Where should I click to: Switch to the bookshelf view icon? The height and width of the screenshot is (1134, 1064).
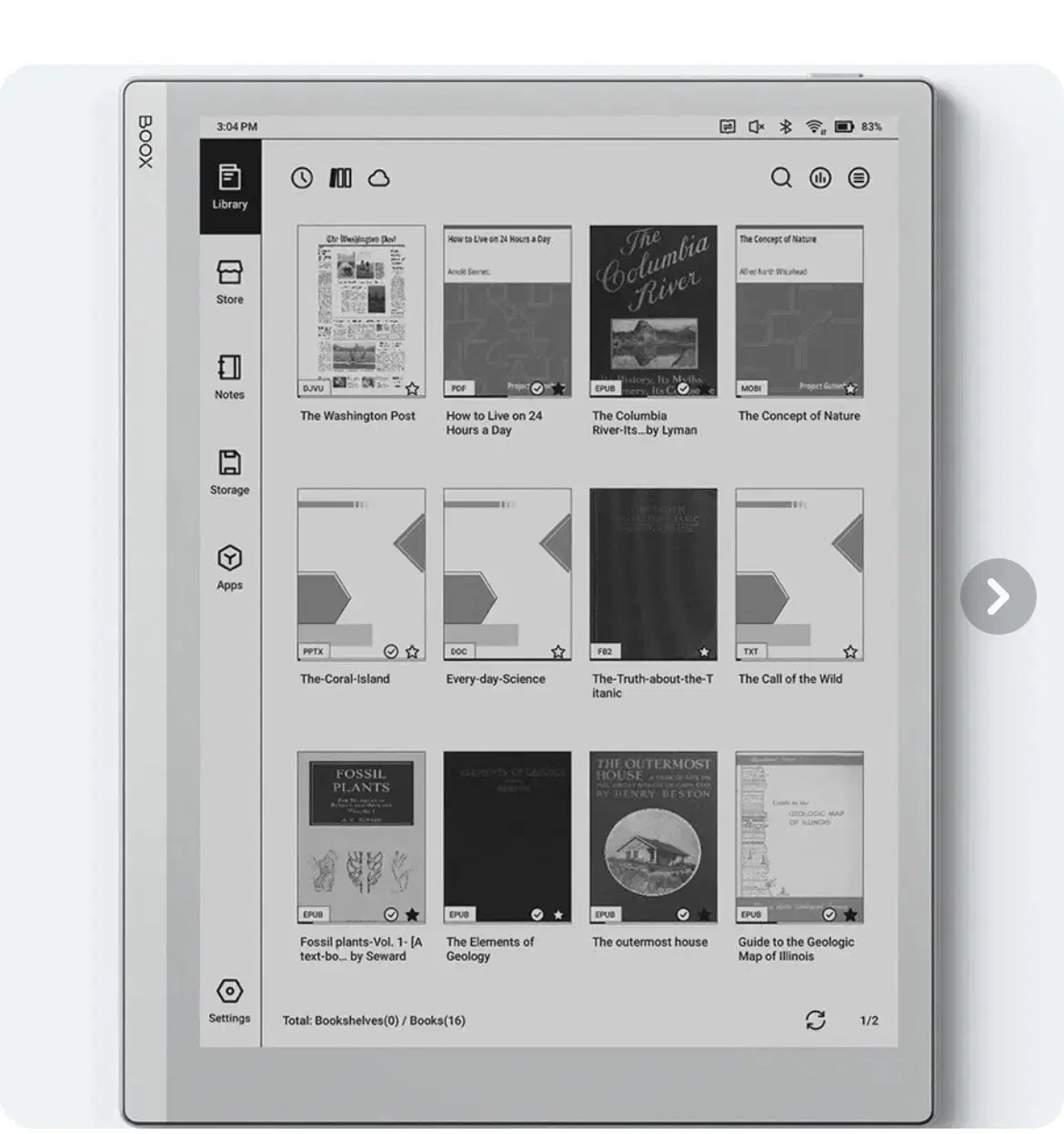(x=340, y=178)
